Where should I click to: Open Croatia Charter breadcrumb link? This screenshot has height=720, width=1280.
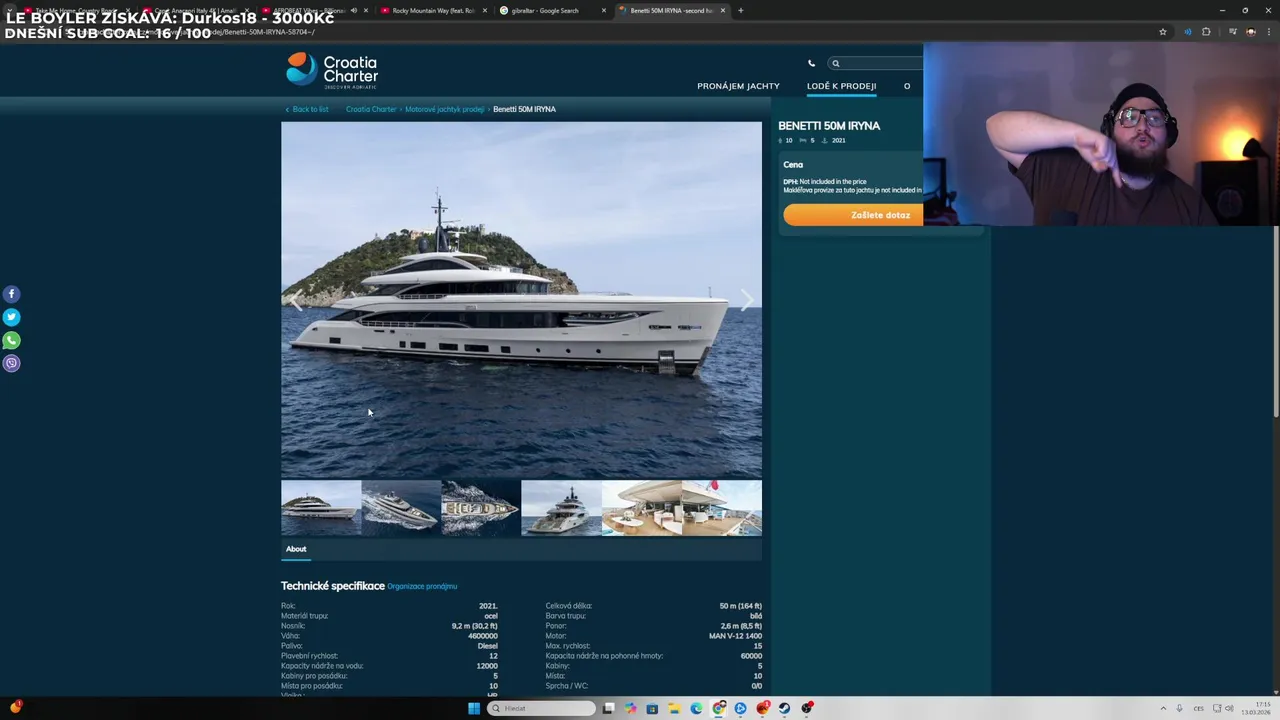[x=371, y=109]
